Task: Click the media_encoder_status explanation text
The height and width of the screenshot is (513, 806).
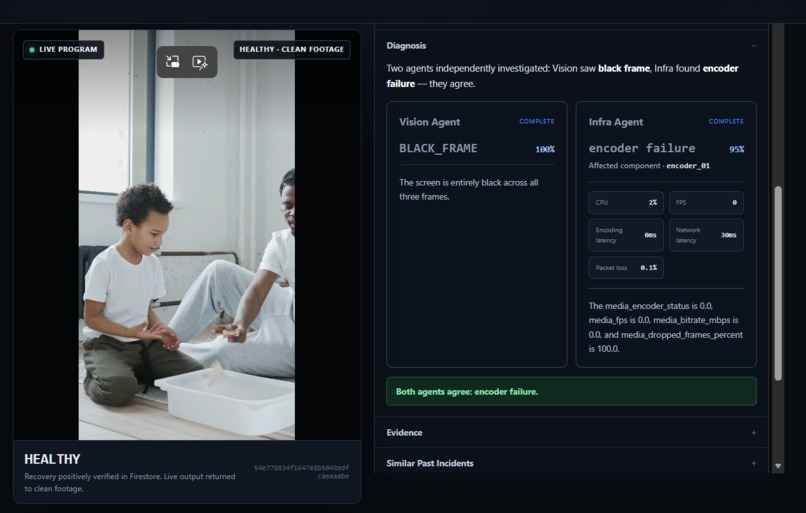Action: tap(666, 327)
